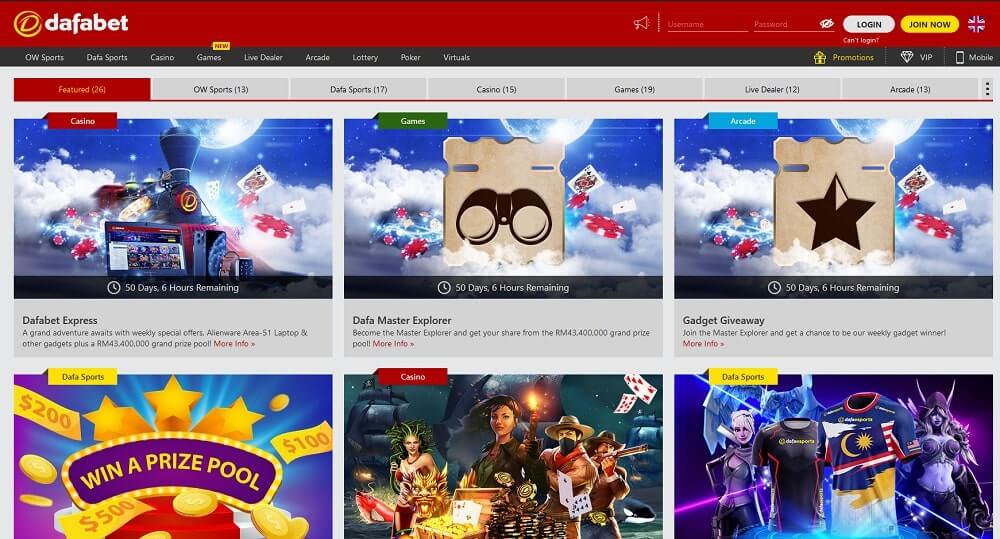Click the Mobile phone icon
This screenshot has width=1000, height=539.
click(x=960, y=57)
